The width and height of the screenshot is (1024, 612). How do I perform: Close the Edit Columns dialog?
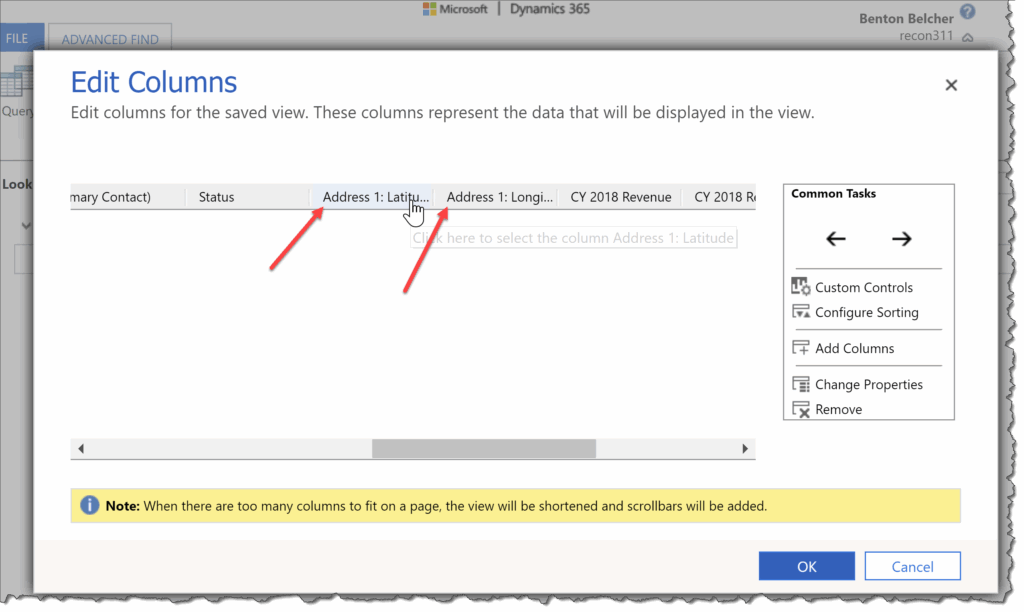pyautogui.click(x=951, y=85)
